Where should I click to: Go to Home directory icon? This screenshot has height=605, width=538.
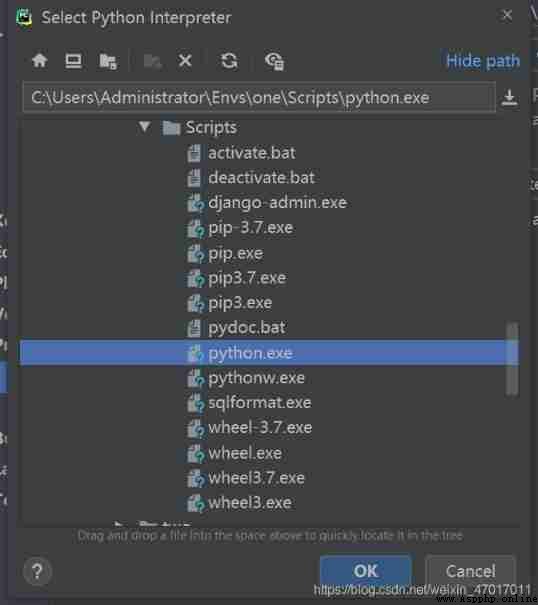point(40,61)
